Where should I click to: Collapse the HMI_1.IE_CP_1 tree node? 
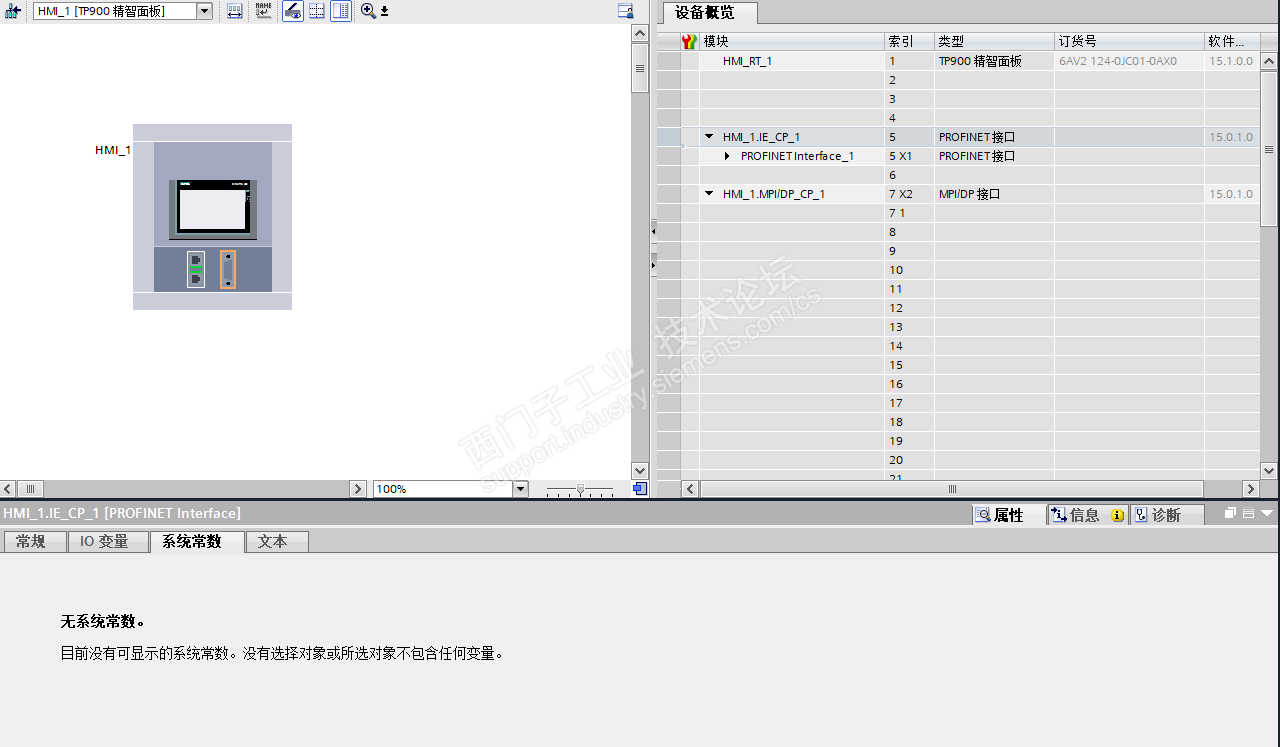tap(709, 137)
